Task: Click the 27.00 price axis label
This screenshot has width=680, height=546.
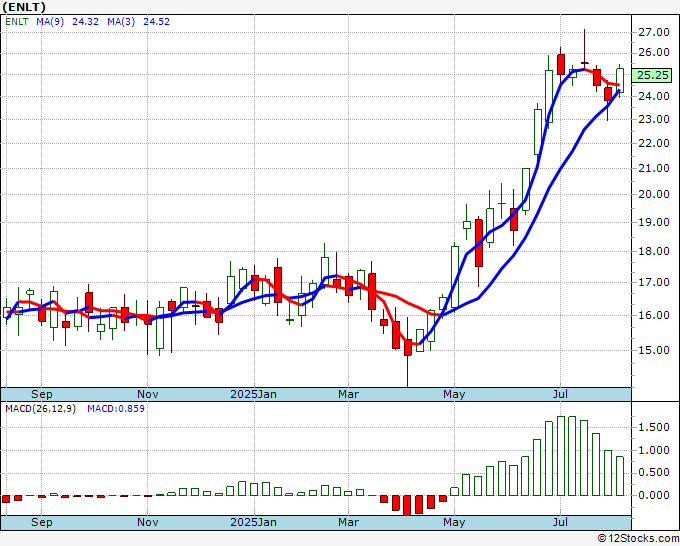Action: click(654, 32)
